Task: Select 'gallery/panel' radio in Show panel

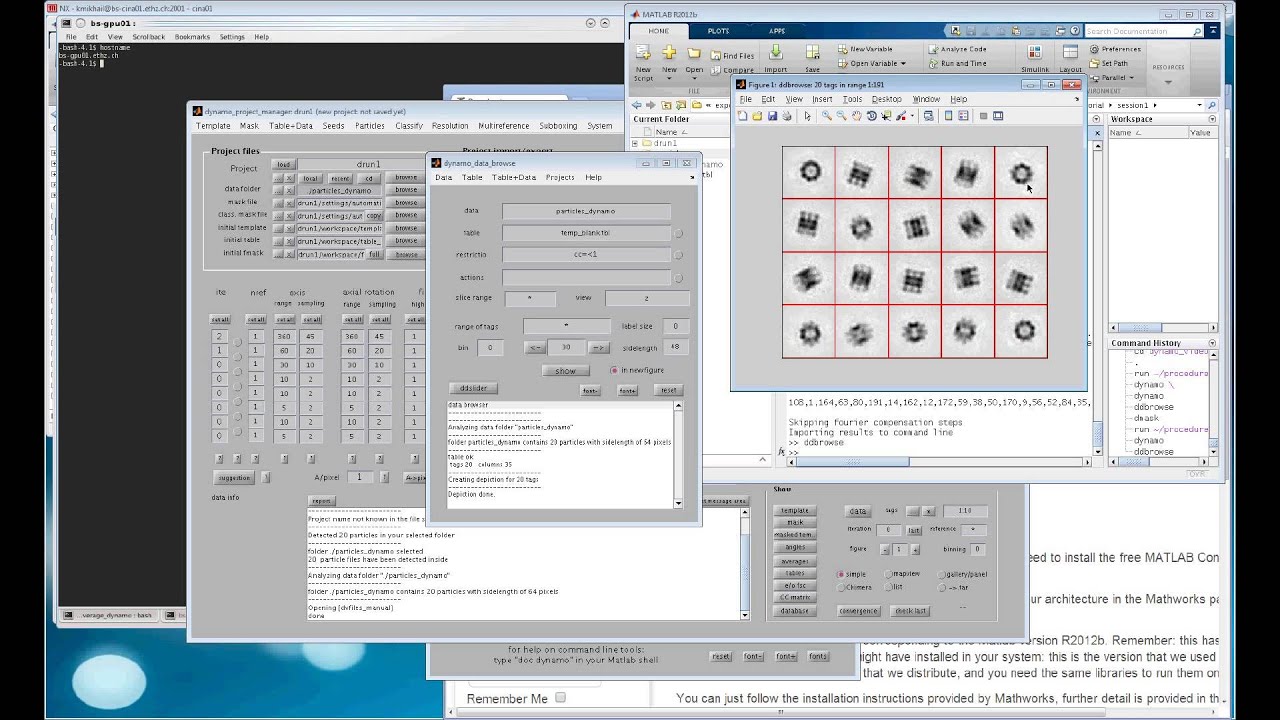Action: pyautogui.click(x=942, y=574)
